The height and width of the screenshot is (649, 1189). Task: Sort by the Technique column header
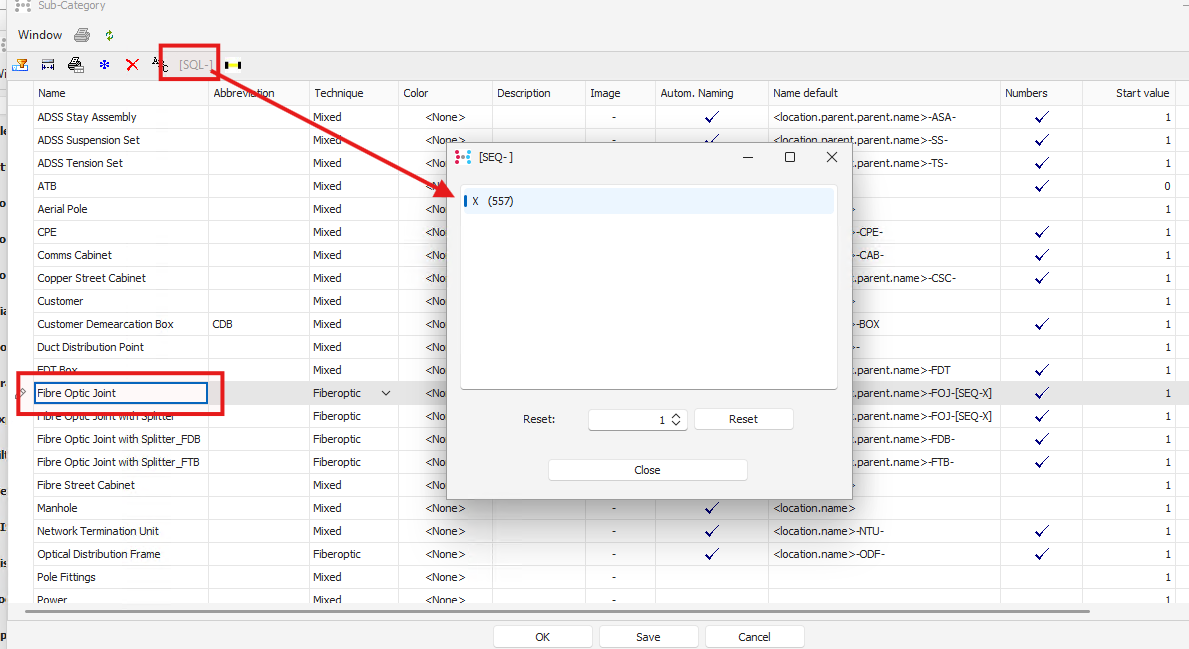[x=354, y=93]
